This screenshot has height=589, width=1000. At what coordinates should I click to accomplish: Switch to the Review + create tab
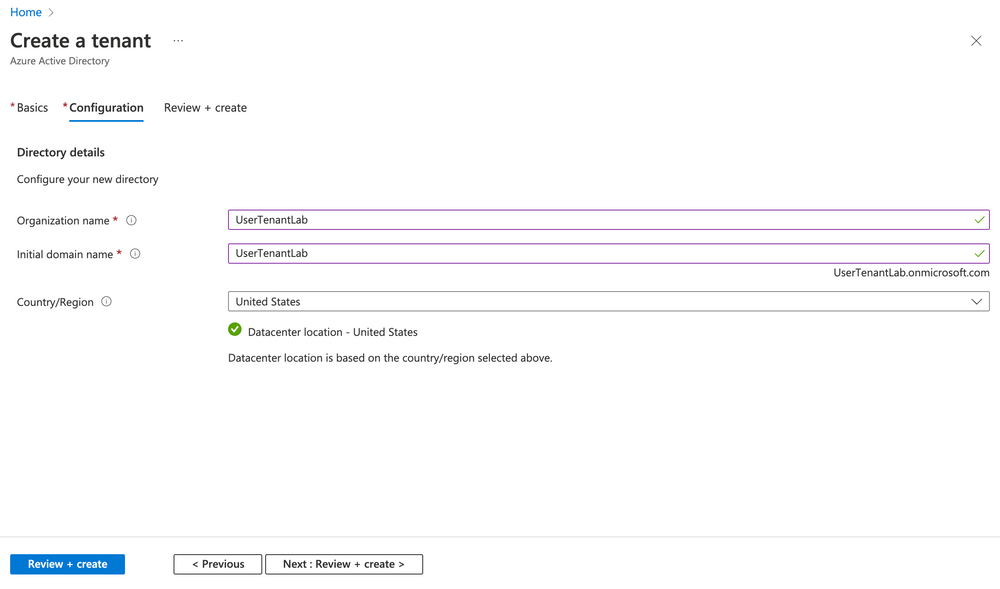[x=205, y=107]
